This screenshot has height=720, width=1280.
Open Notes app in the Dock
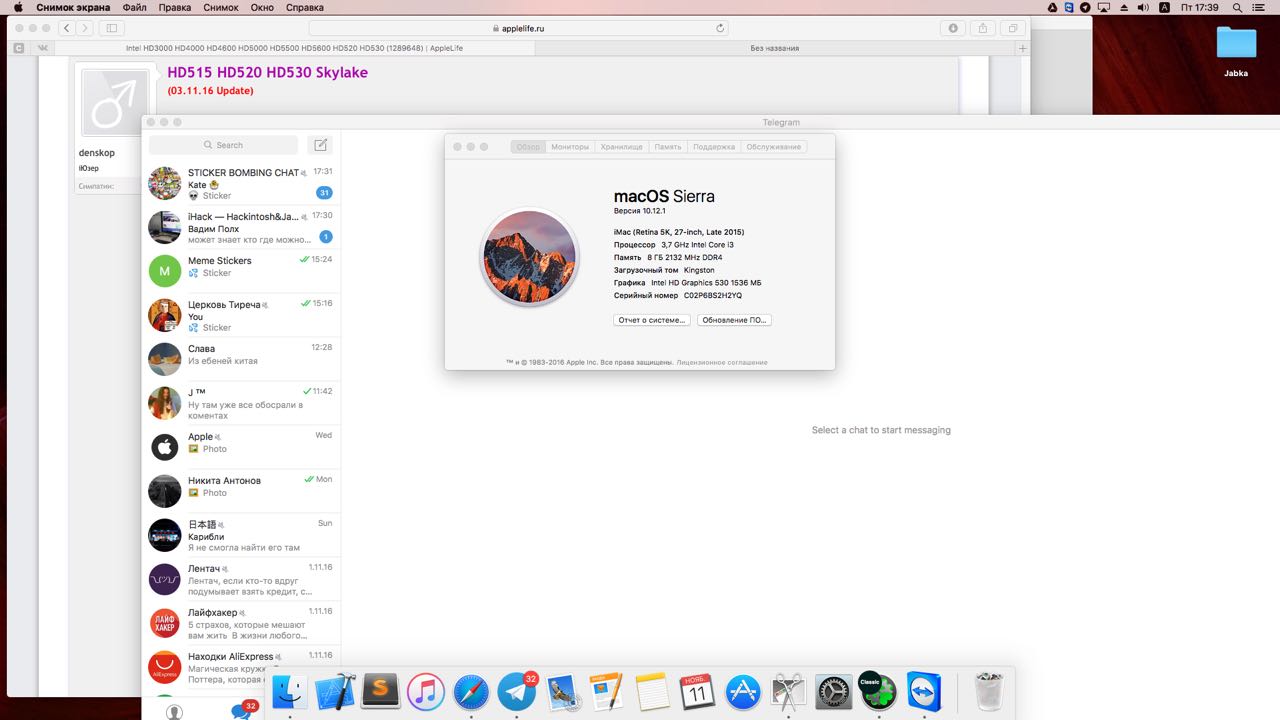point(652,691)
